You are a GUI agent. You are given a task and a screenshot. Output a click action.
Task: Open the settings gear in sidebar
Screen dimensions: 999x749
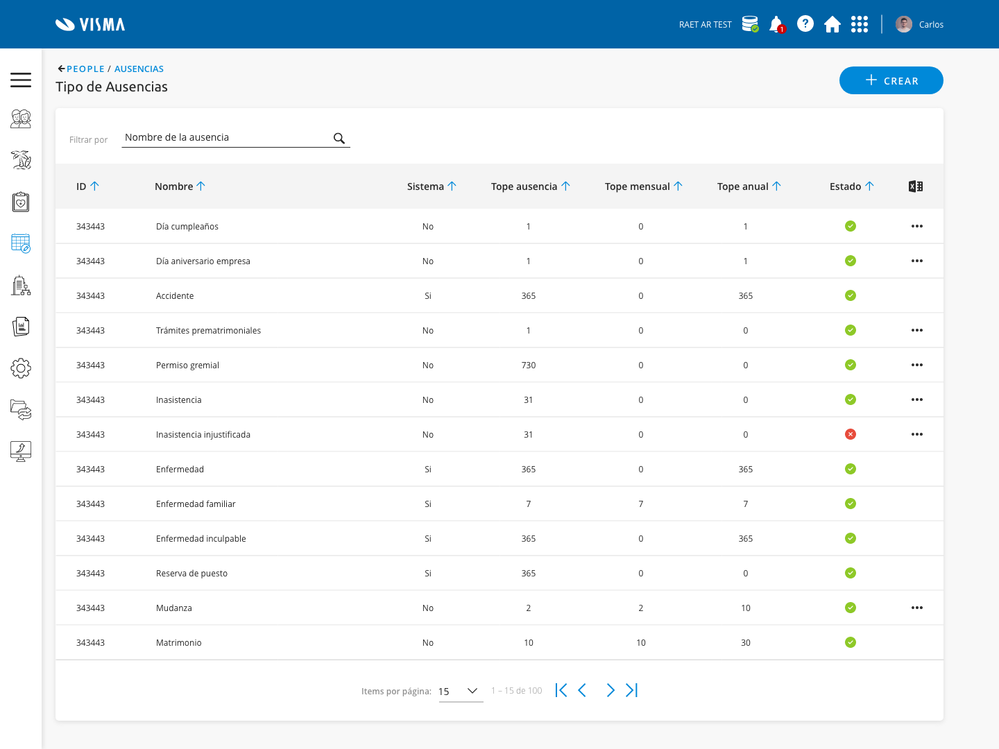(x=20, y=368)
